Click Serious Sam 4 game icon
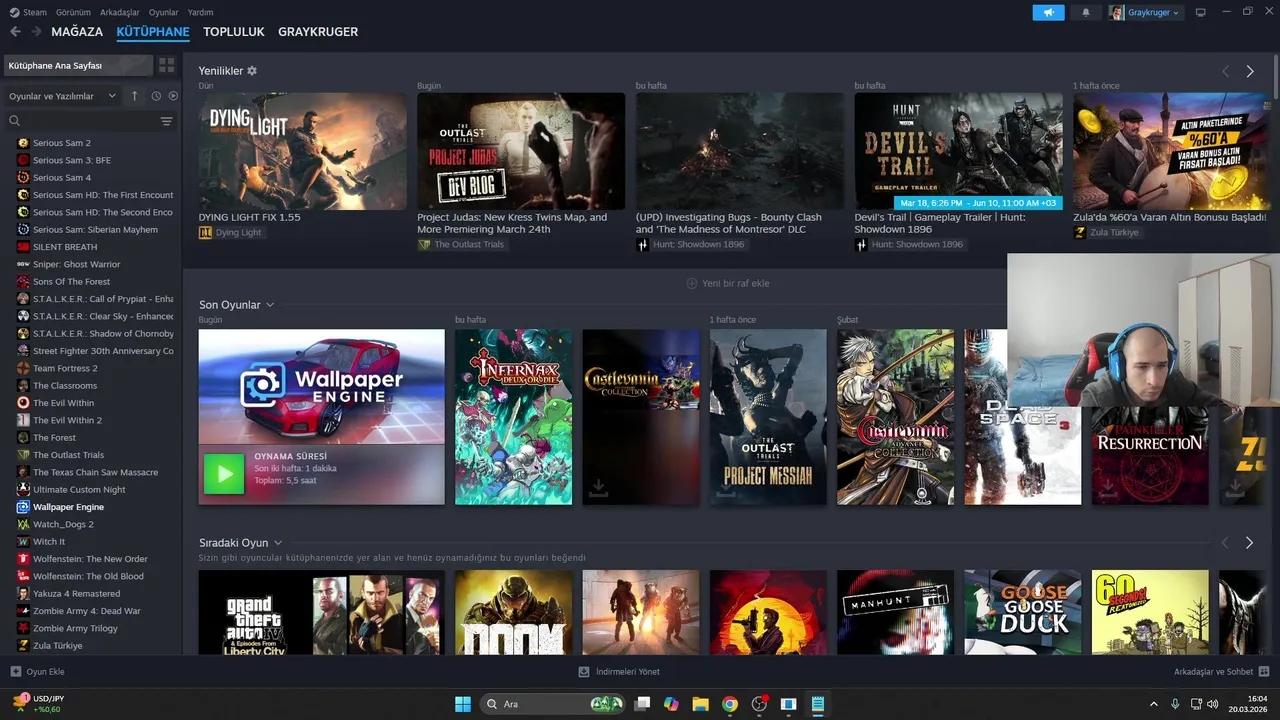Viewport: 1280px width, 720px height. [23, 178]
